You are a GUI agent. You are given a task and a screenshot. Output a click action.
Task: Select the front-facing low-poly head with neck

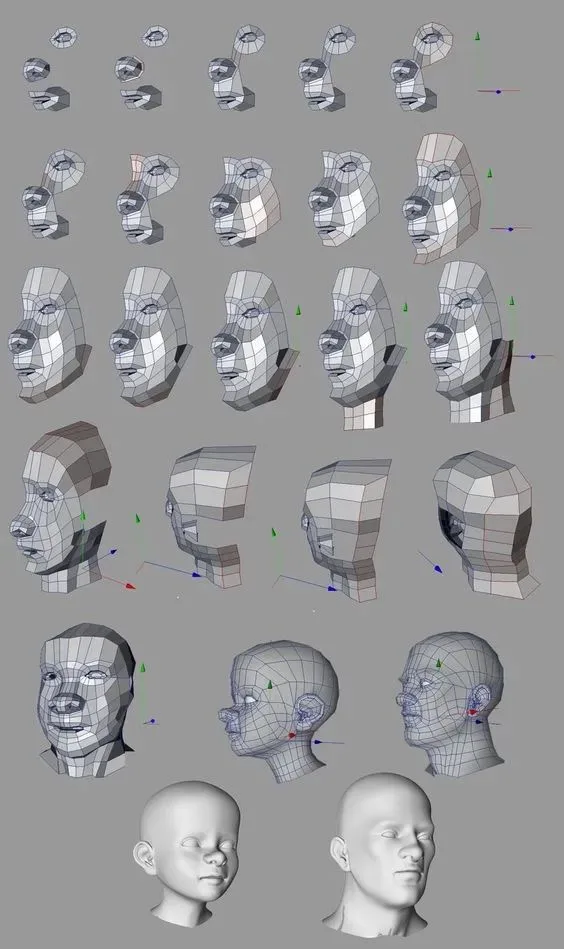86,700
